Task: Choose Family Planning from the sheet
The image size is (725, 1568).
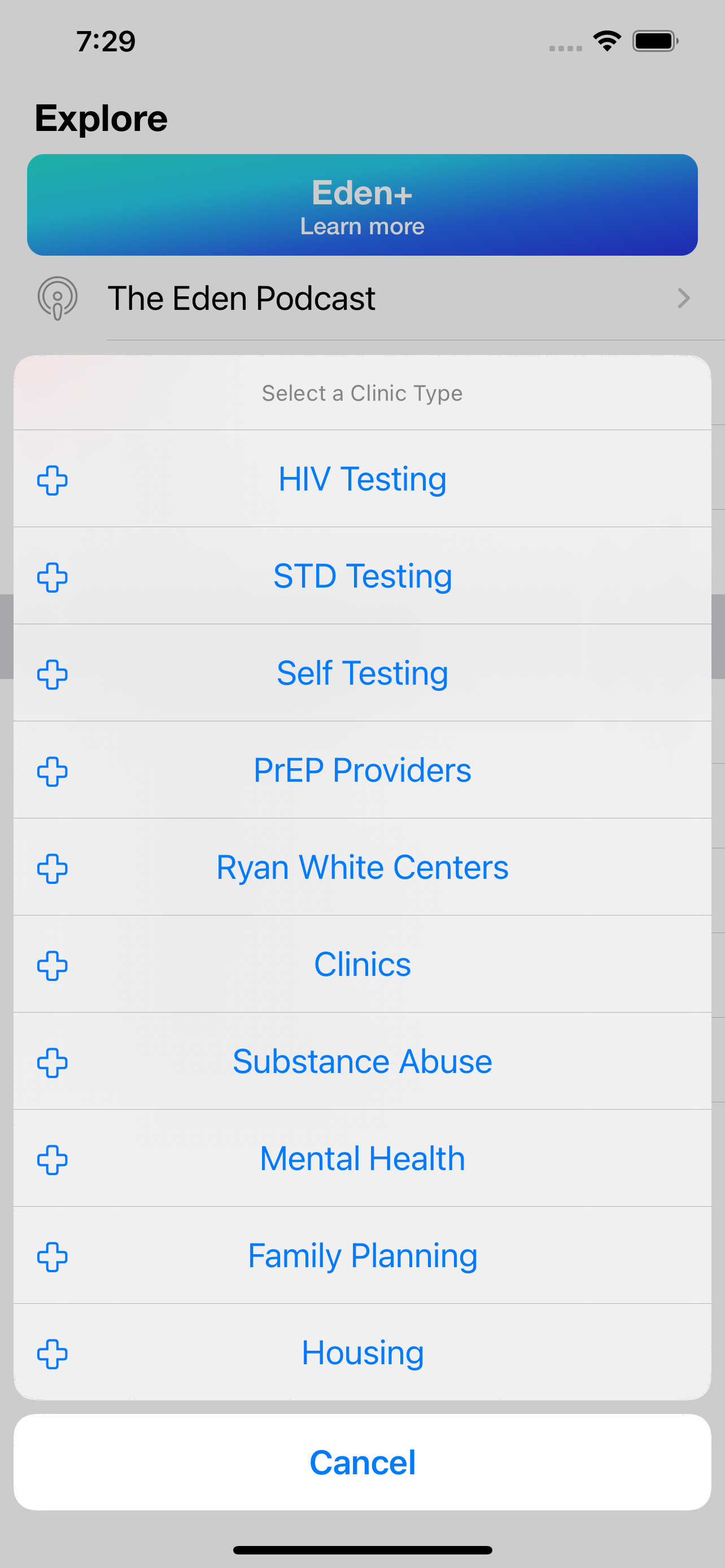Action: click(362, 1256)
